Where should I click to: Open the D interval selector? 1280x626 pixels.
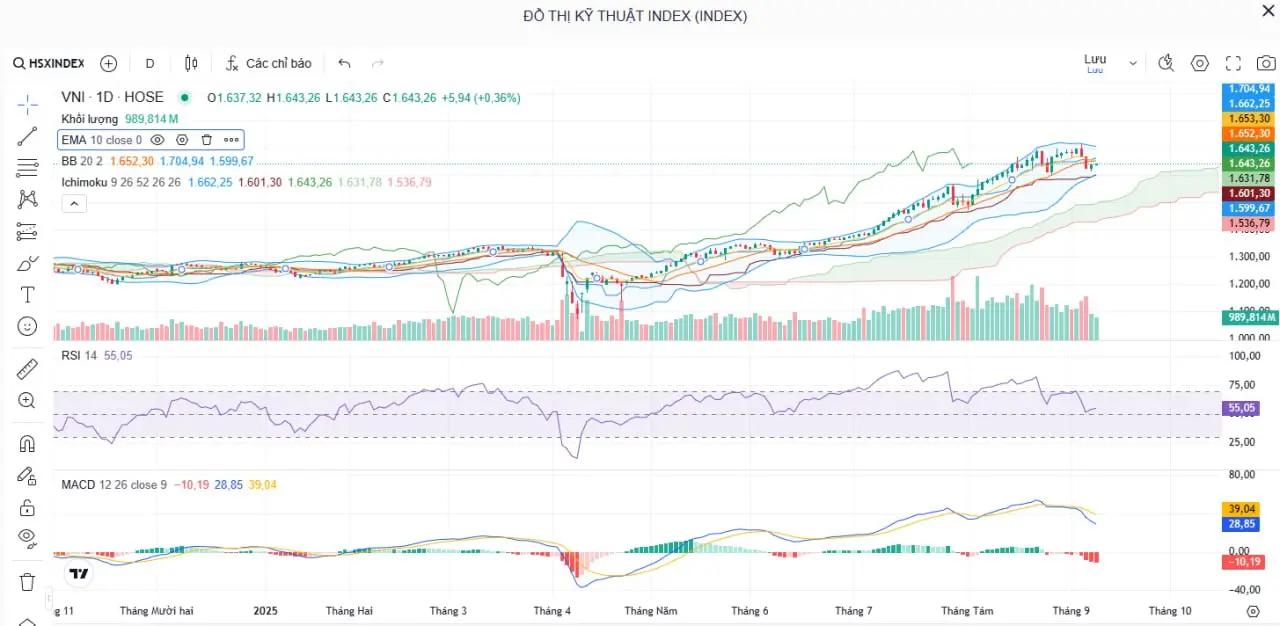pyautogui.click(x=149, y=63)
